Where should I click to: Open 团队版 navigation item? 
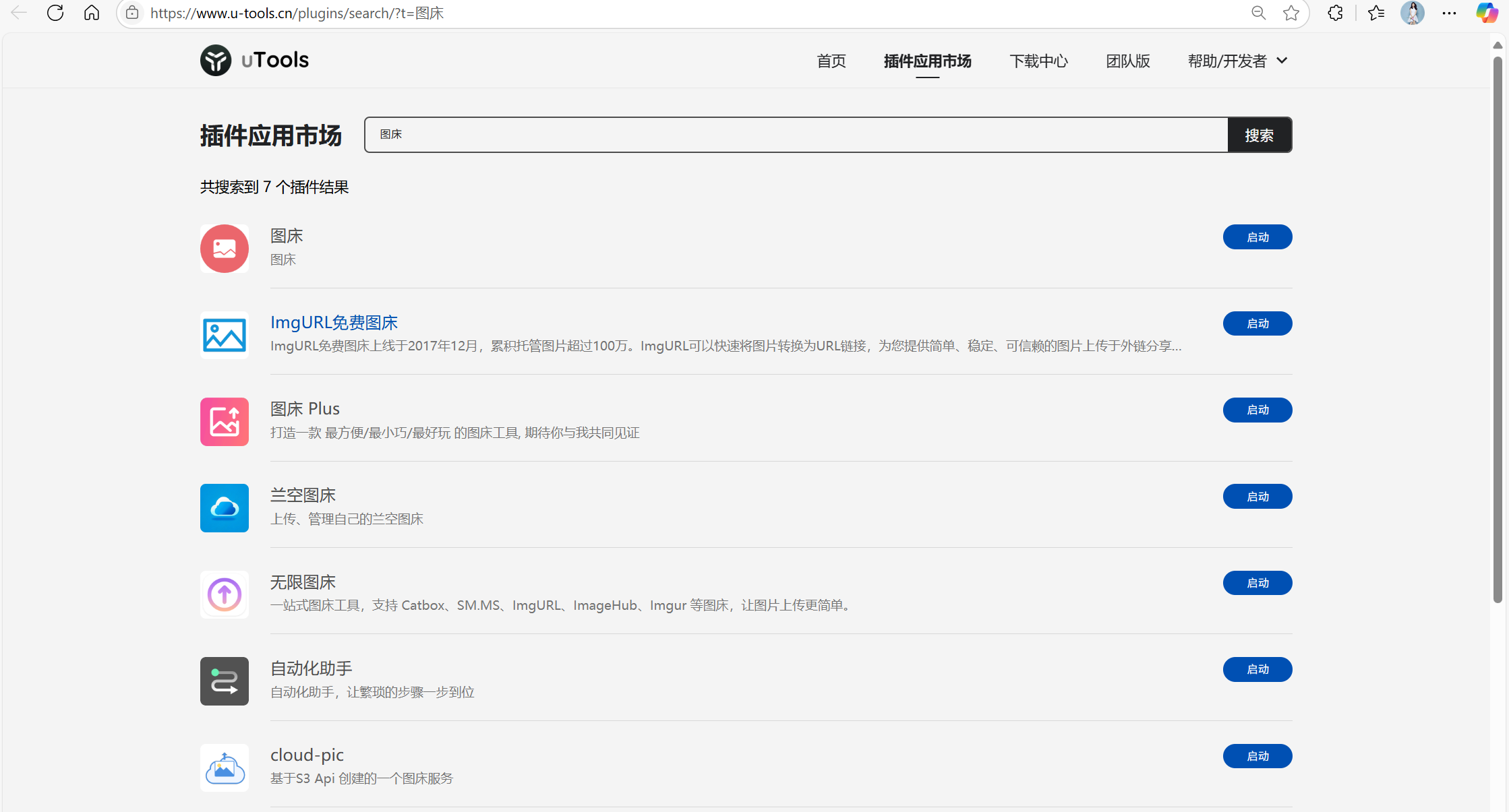(1128, 61)
